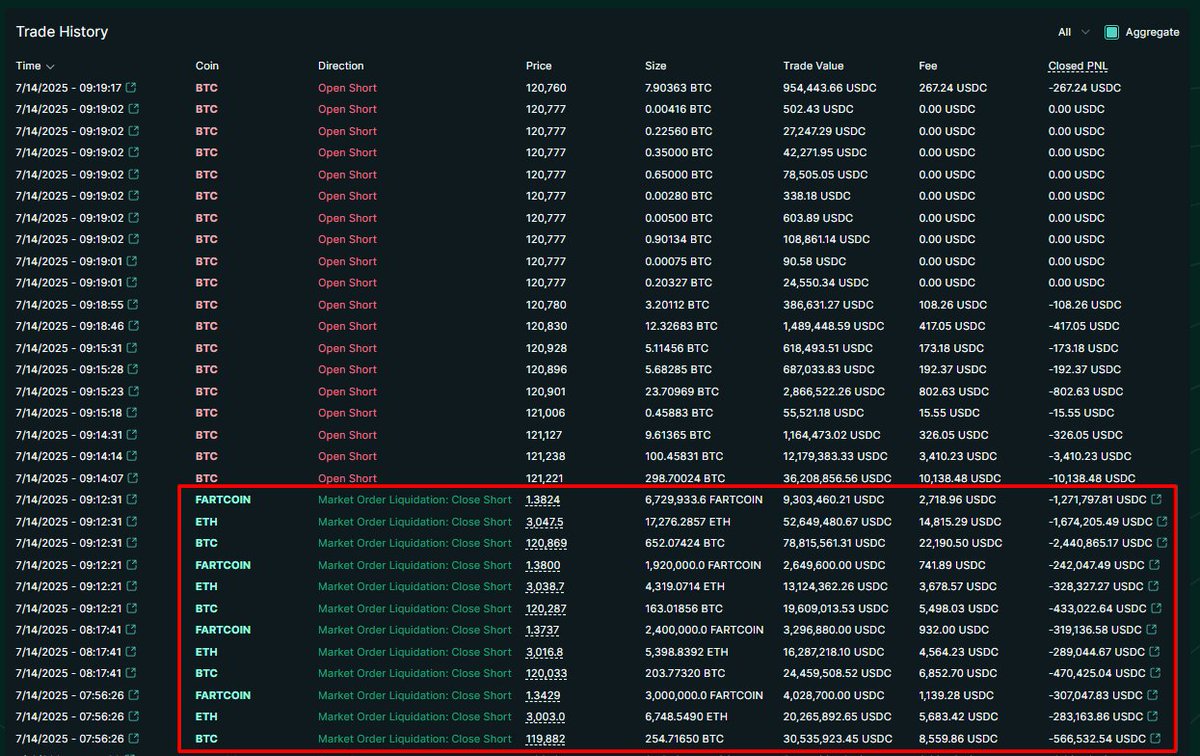Open share icon beside -1,674,205.49 USDC PNL
1200x756 pixels.
(1161, 521)
